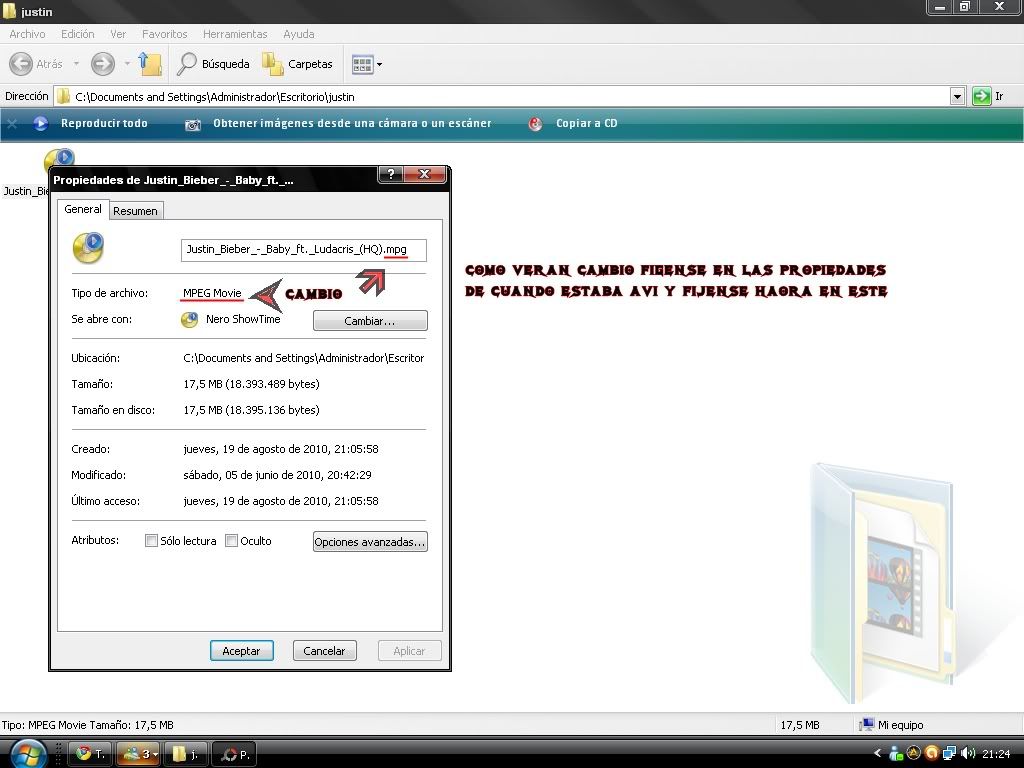Click the 21:24 taskbar clock
This screenshot has height=768, width=1024.
(x=996, y=754)
